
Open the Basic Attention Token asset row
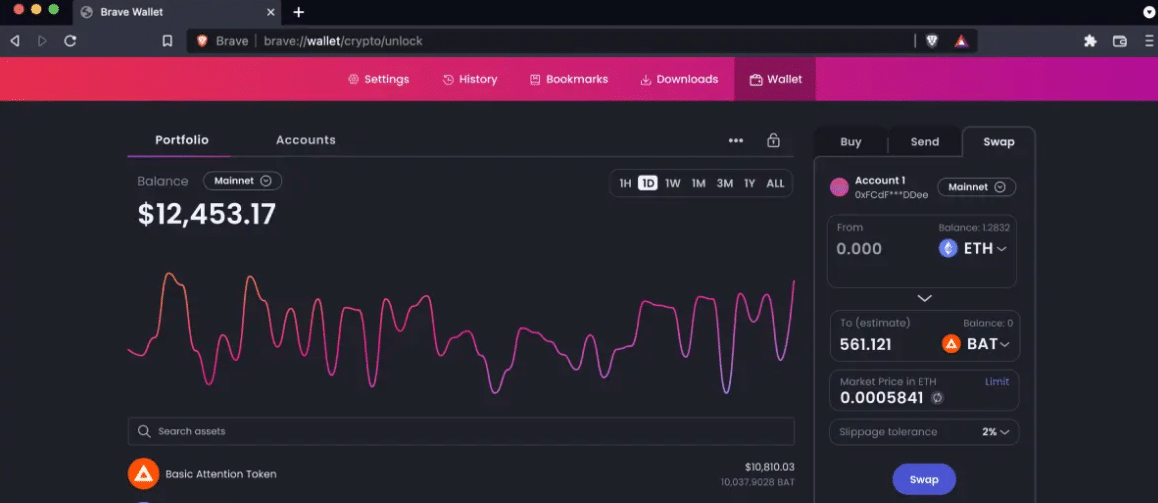pos(461,474)
